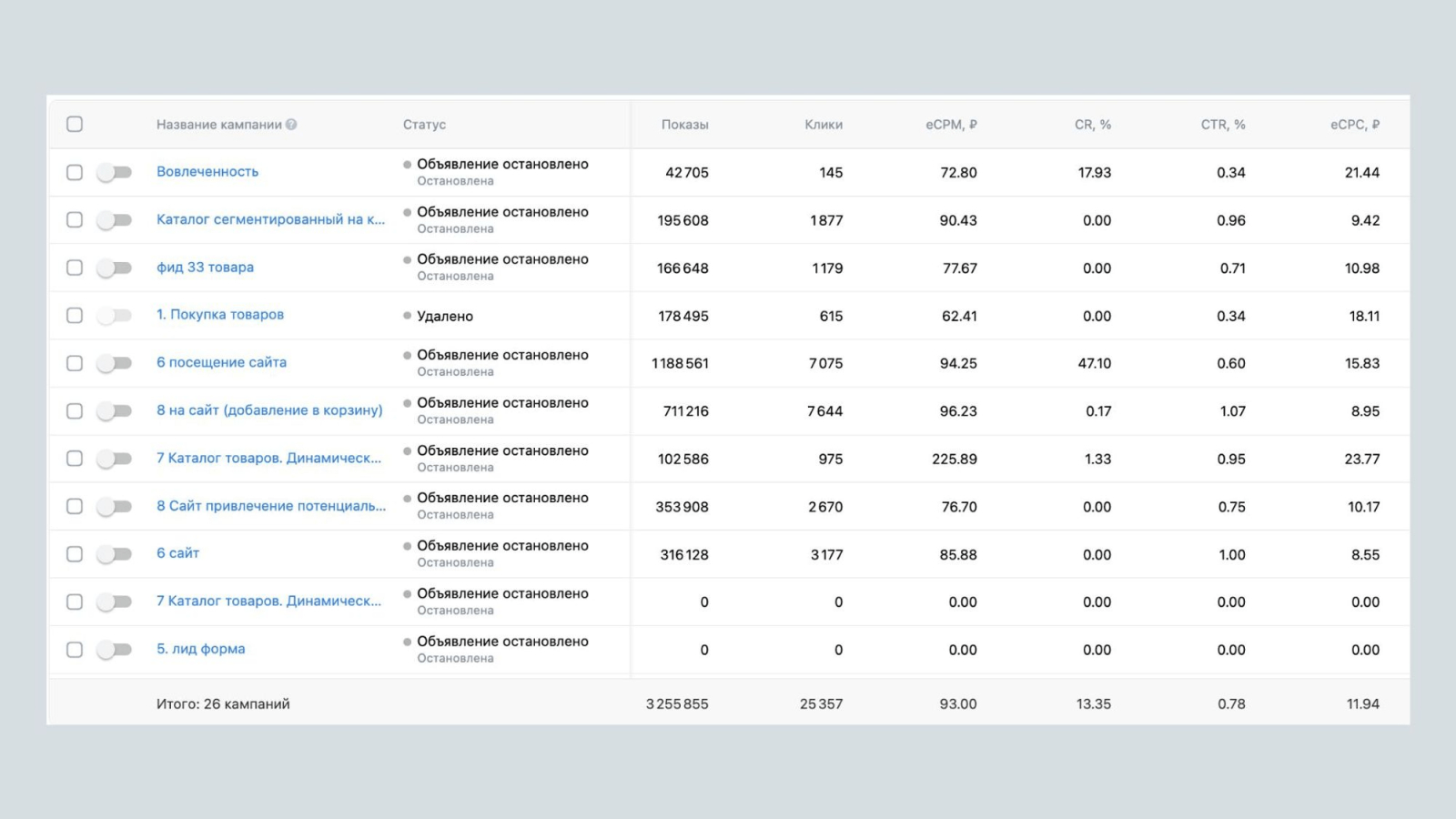Click the CTR, % column header
1456x819 pixels.
tap(1223, 125)
